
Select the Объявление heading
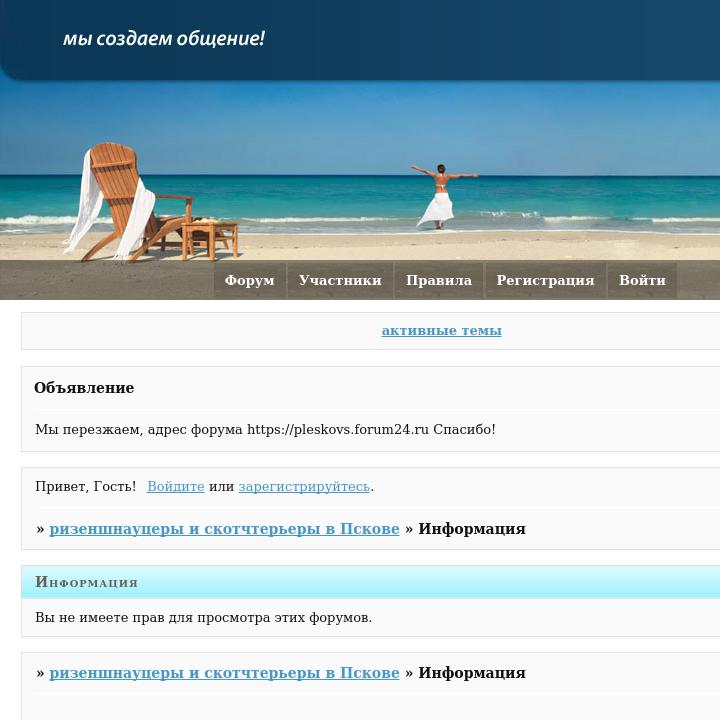pyautogui.click(x=84, y=388)
